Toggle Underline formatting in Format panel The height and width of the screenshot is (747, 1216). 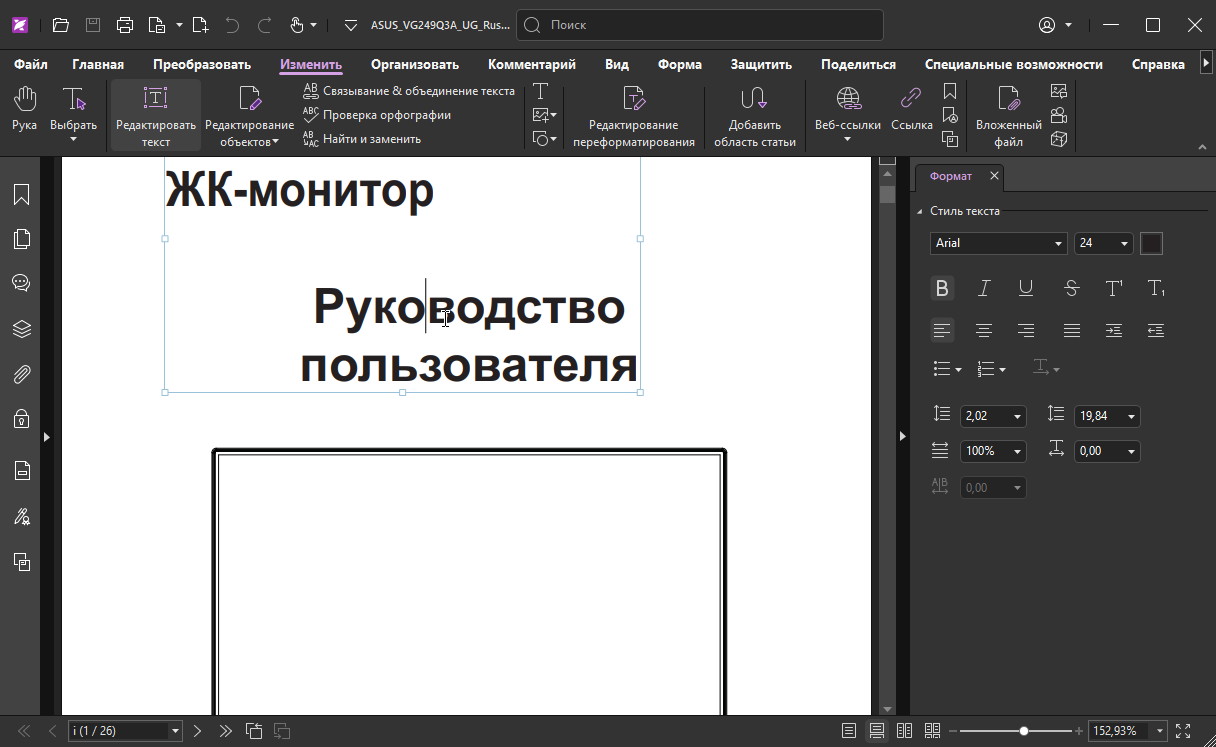click(1026, 288)
